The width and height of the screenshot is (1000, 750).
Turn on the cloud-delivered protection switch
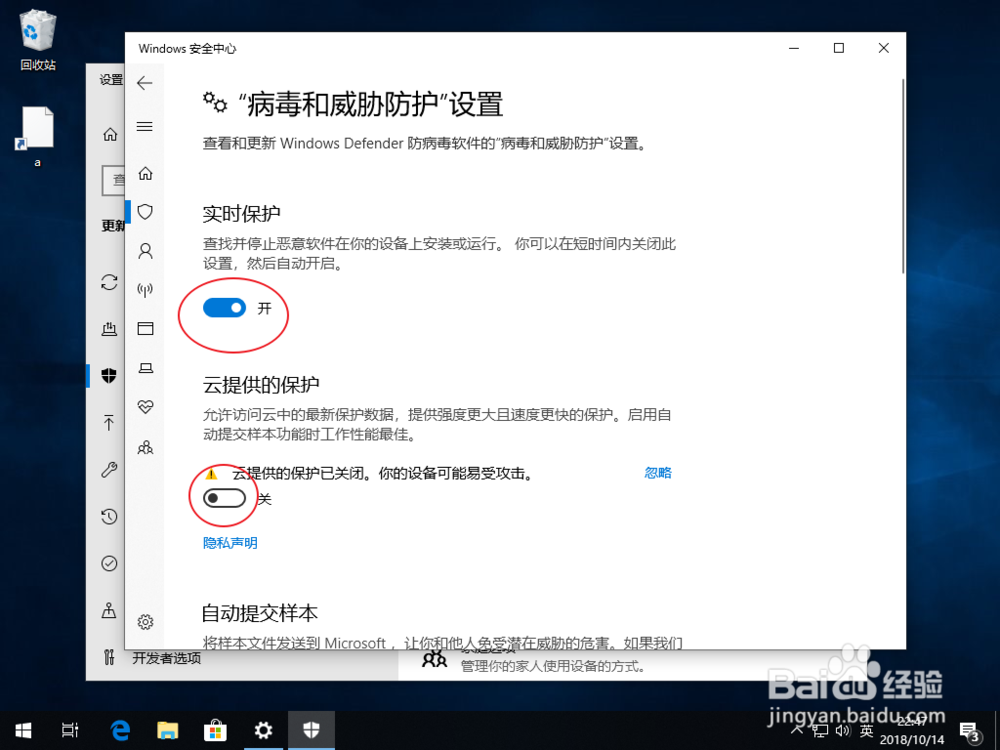(x=224, y=498)
